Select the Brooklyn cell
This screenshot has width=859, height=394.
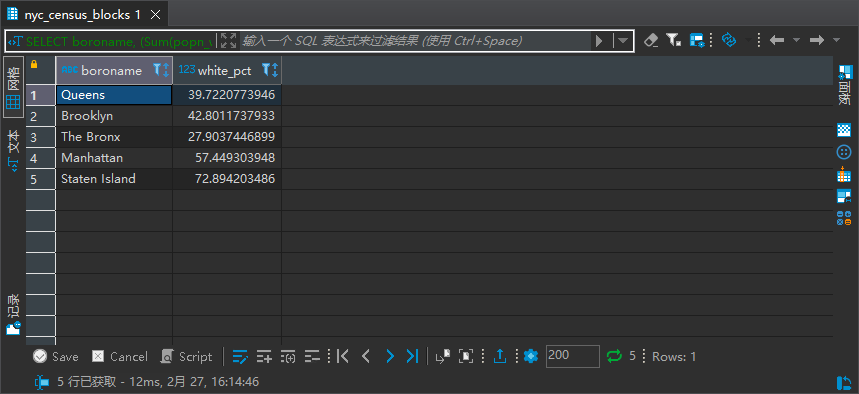tap(114, 116)
